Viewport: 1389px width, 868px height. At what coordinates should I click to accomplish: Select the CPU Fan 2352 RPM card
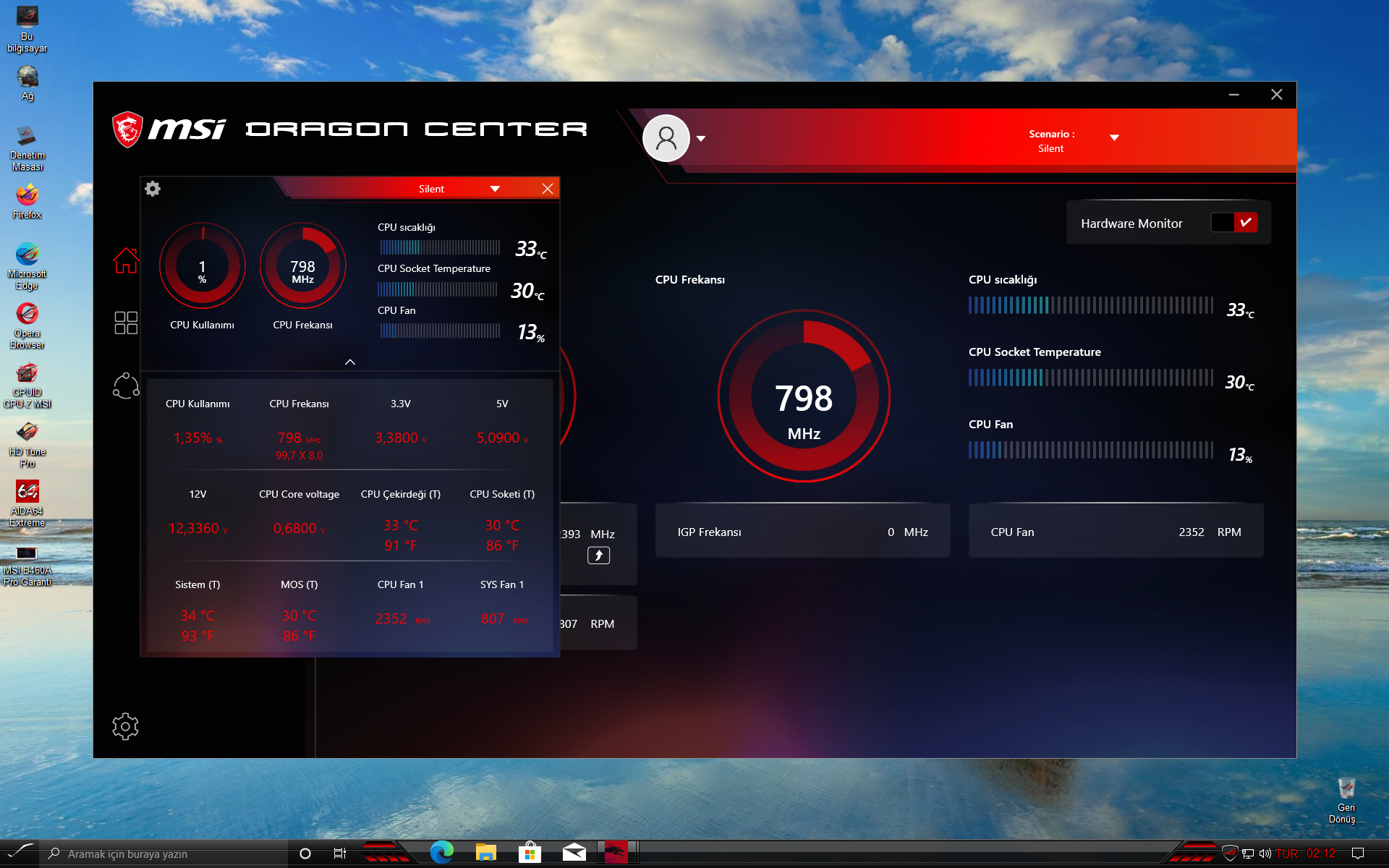(x=1116, y=531)
